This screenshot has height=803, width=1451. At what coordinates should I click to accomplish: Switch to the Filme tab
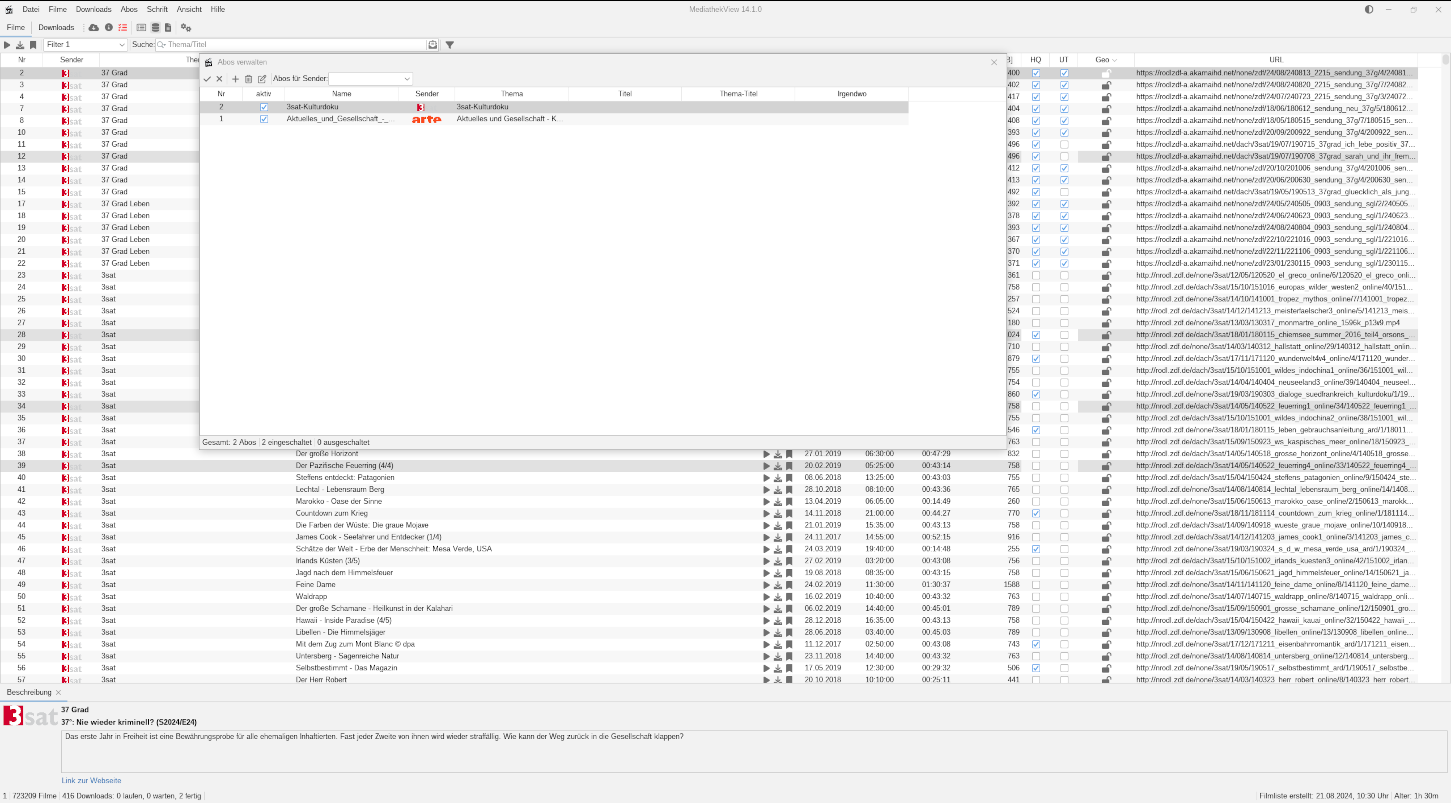point(16,27)
